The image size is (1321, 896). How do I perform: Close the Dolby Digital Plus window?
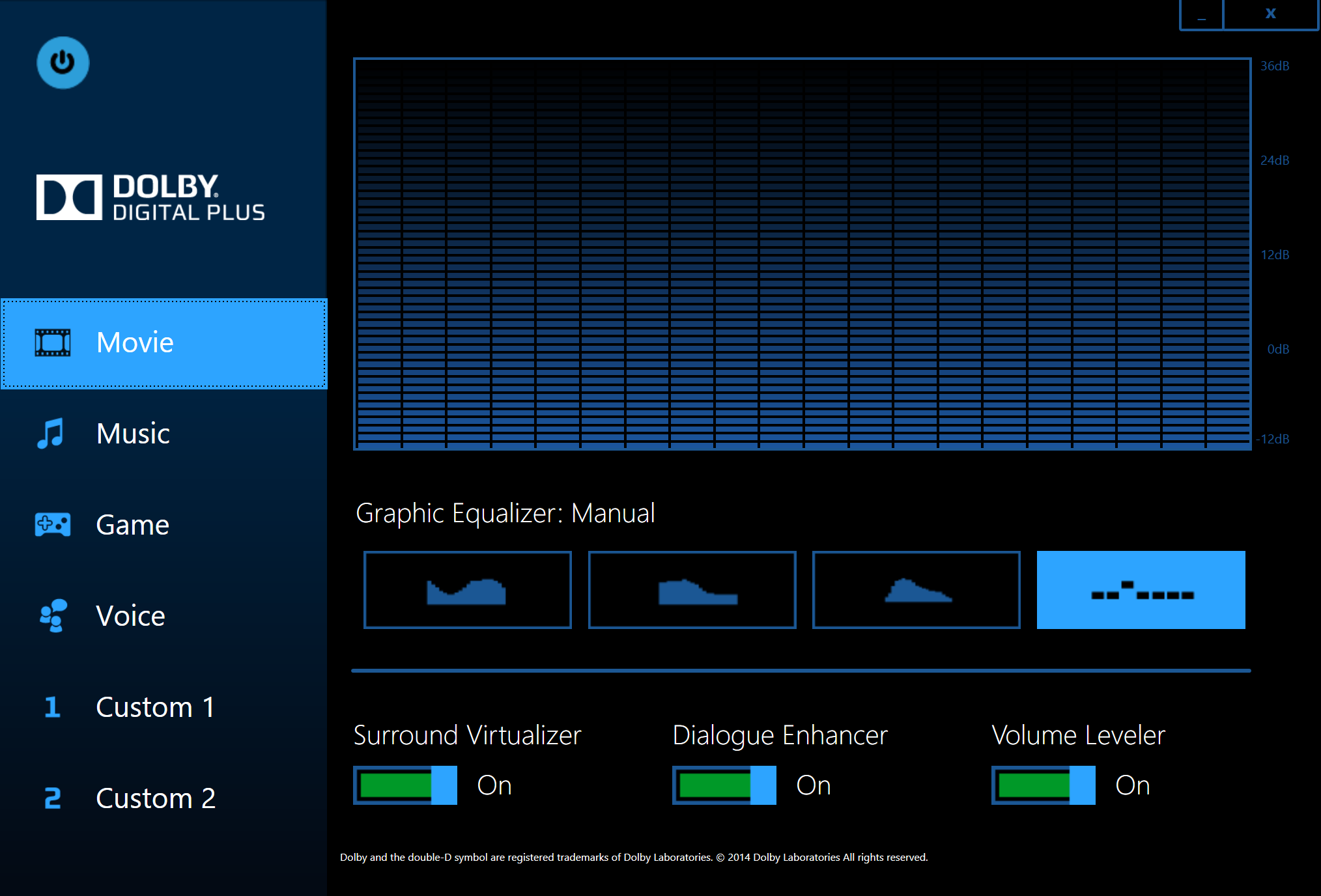coord(1271,15)
